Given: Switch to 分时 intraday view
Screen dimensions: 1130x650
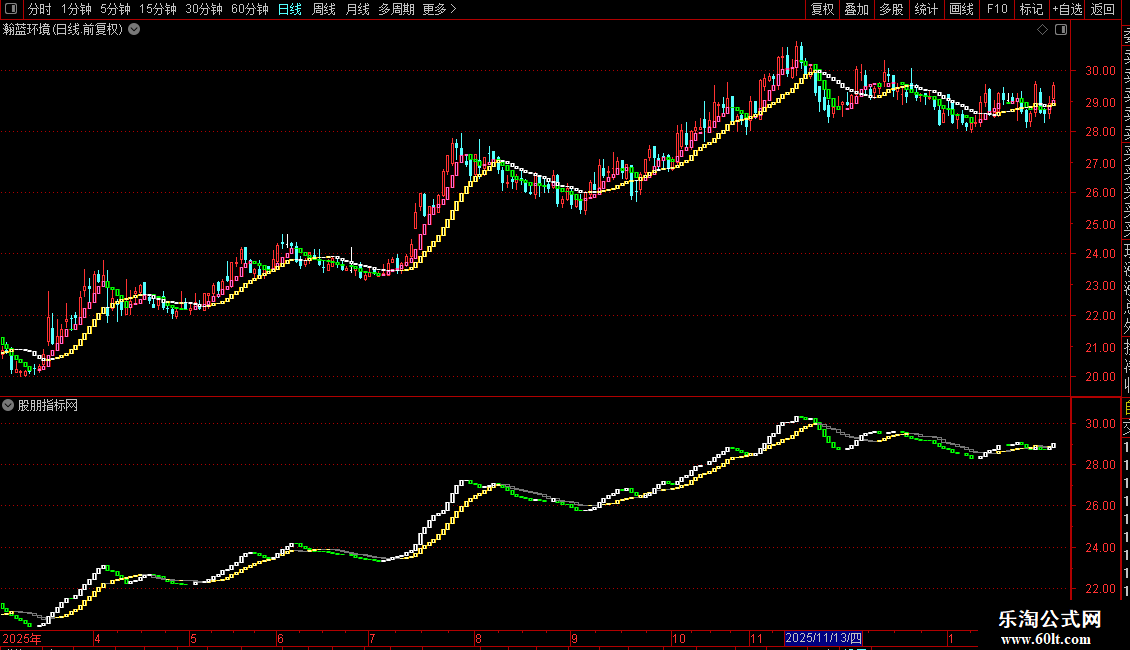Looking at the screenshot, I should click(x=40, y=9).
